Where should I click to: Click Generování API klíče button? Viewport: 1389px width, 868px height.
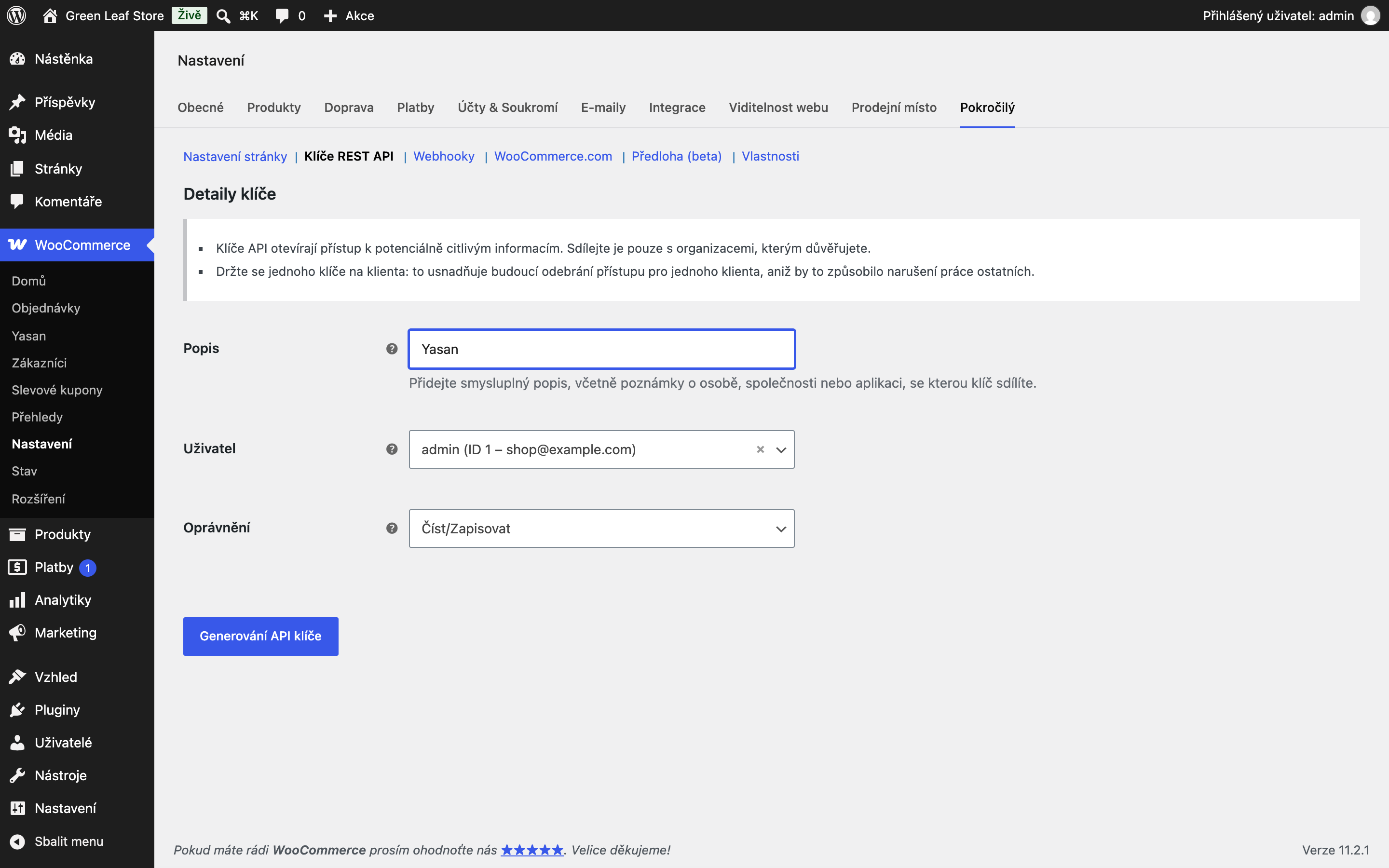(260, 636)
